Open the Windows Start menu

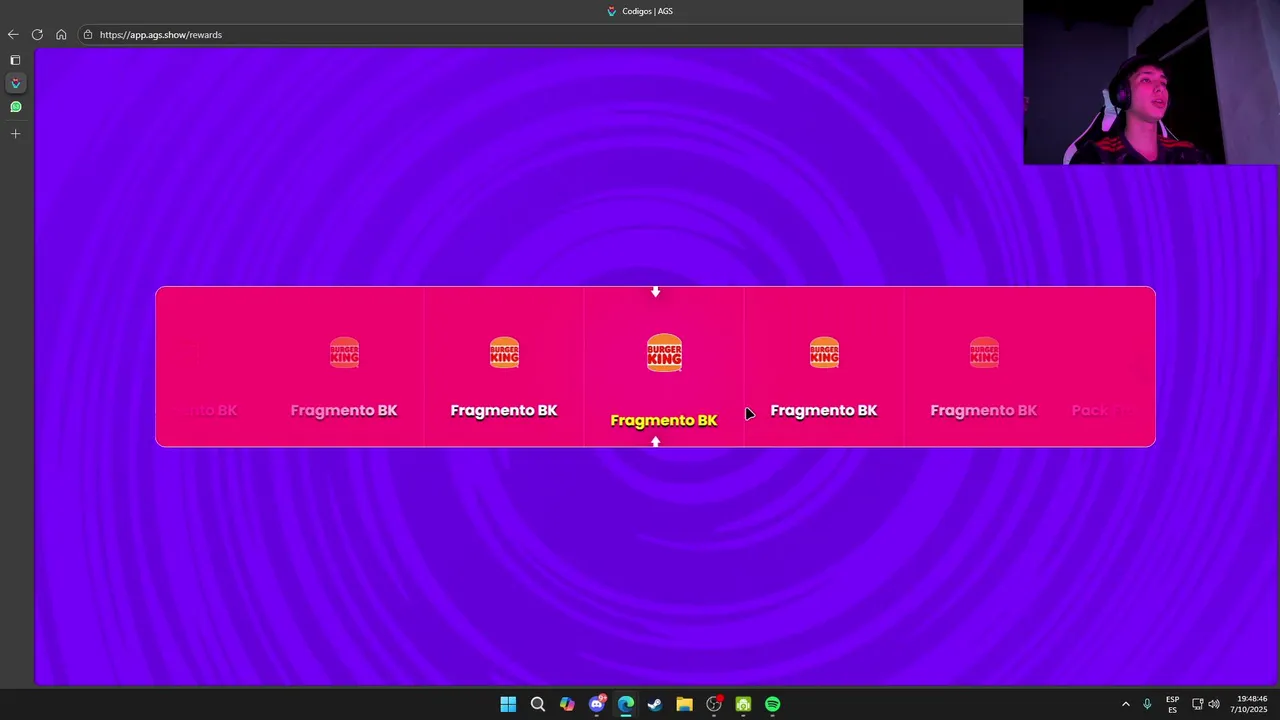click(508, 704)
